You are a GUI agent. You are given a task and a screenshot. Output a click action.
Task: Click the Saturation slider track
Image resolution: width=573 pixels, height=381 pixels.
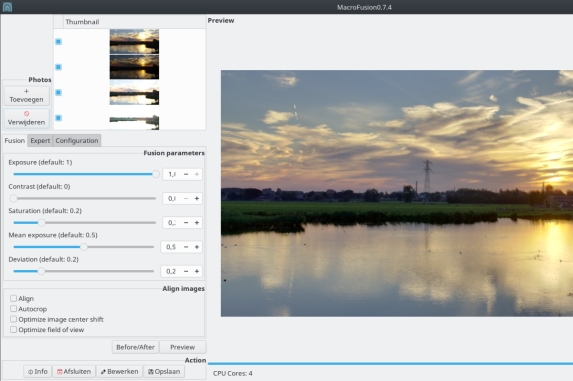pyautogui.click(x=85, y=222)
